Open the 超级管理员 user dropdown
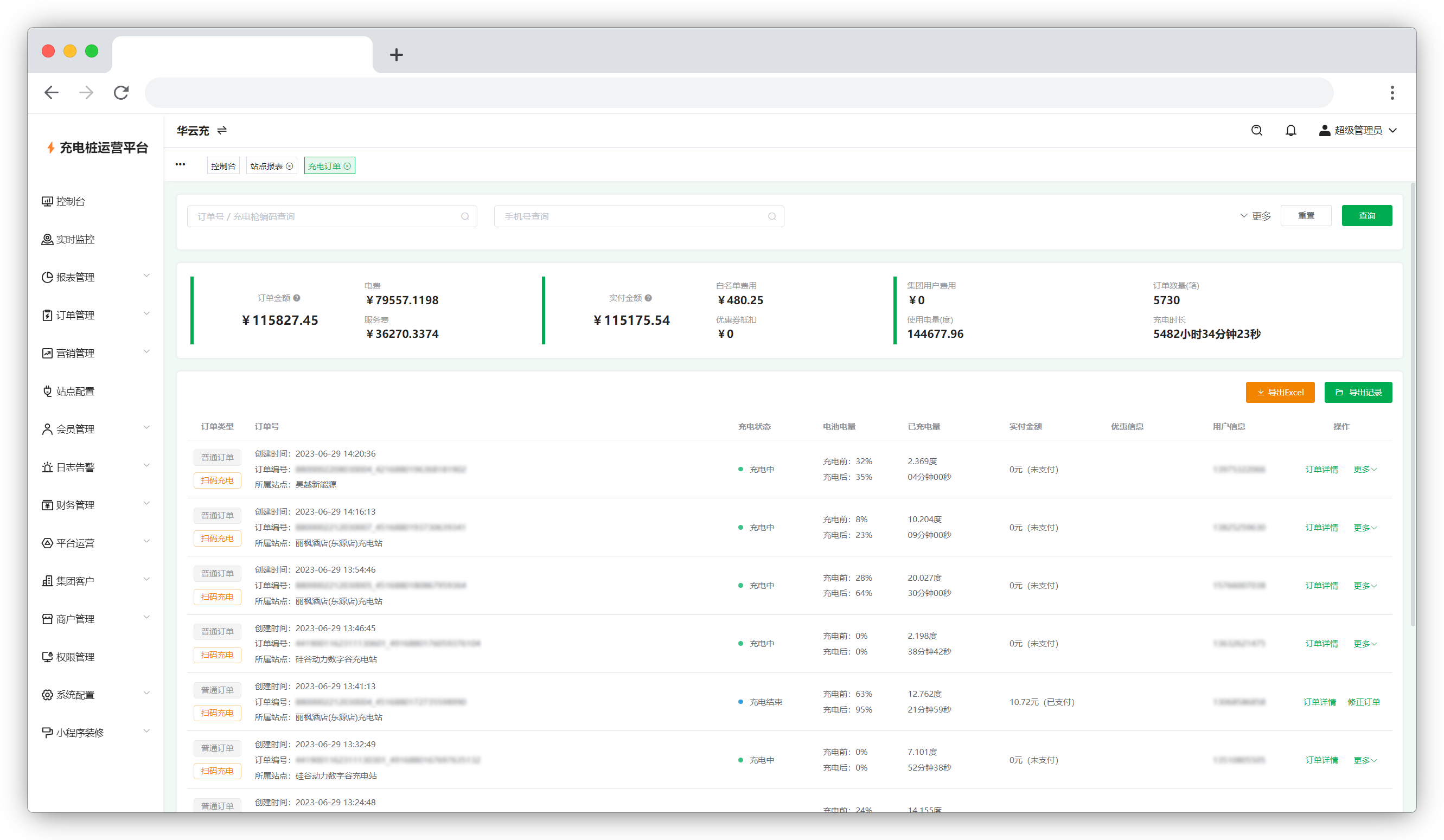This screenshot has width=1444, height=840. point(1358,131)
